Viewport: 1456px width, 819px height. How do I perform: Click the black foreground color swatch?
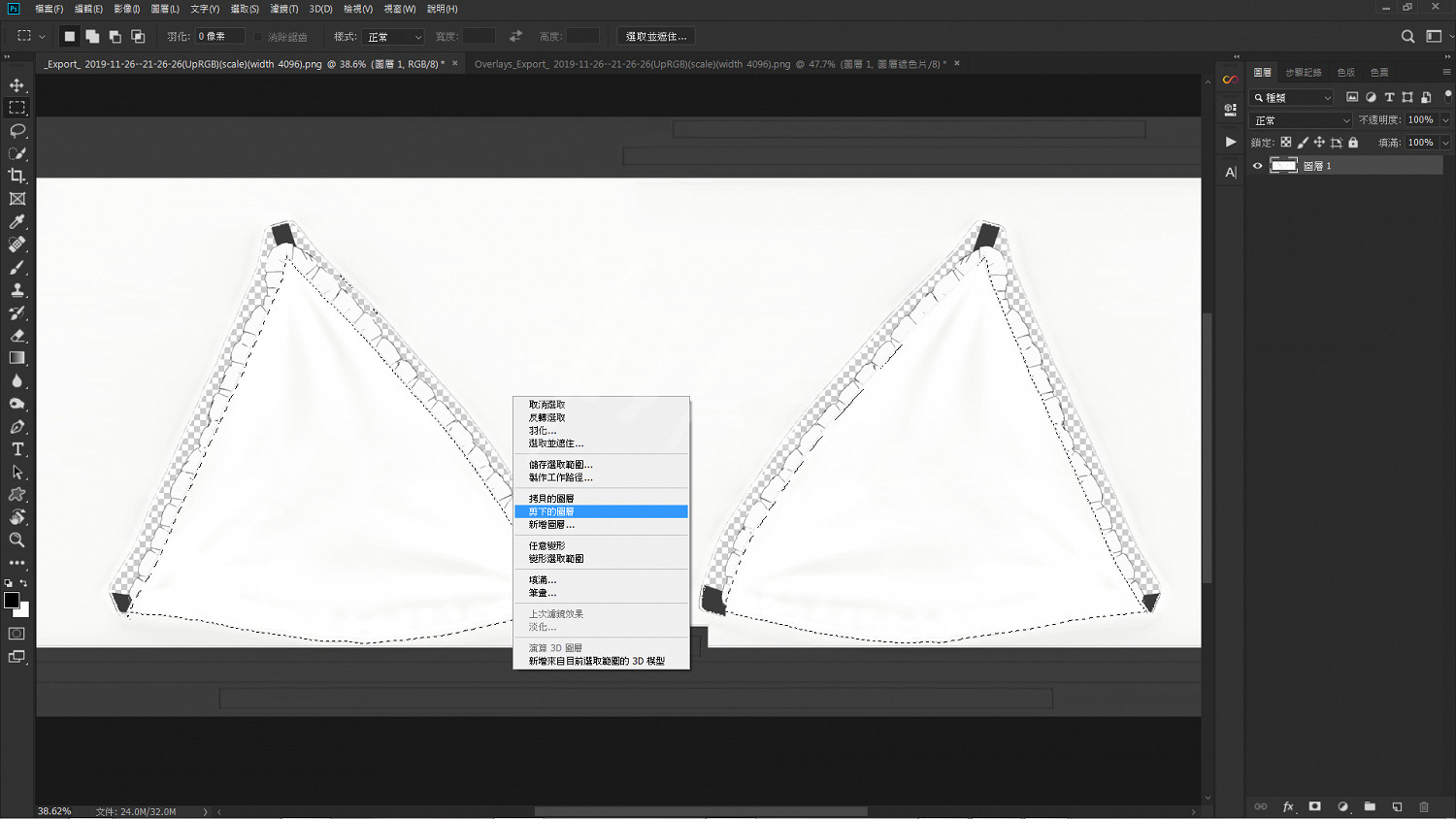[x=11, y=600]
